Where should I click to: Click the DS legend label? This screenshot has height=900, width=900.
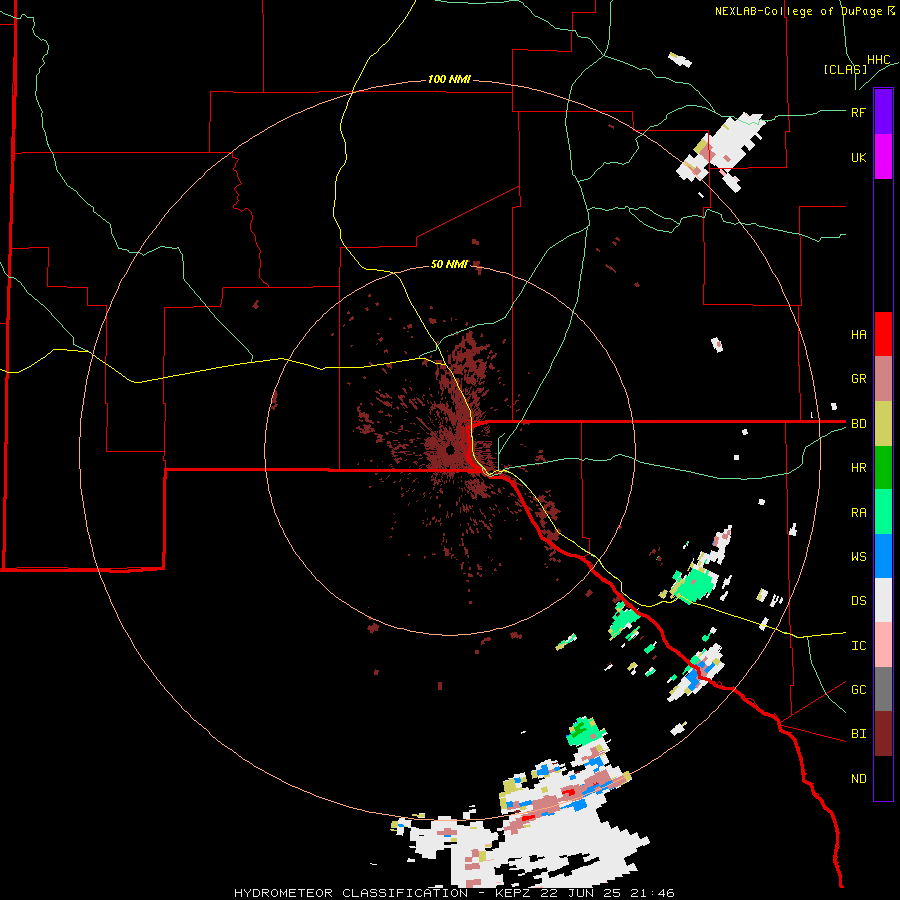[858, 601]
